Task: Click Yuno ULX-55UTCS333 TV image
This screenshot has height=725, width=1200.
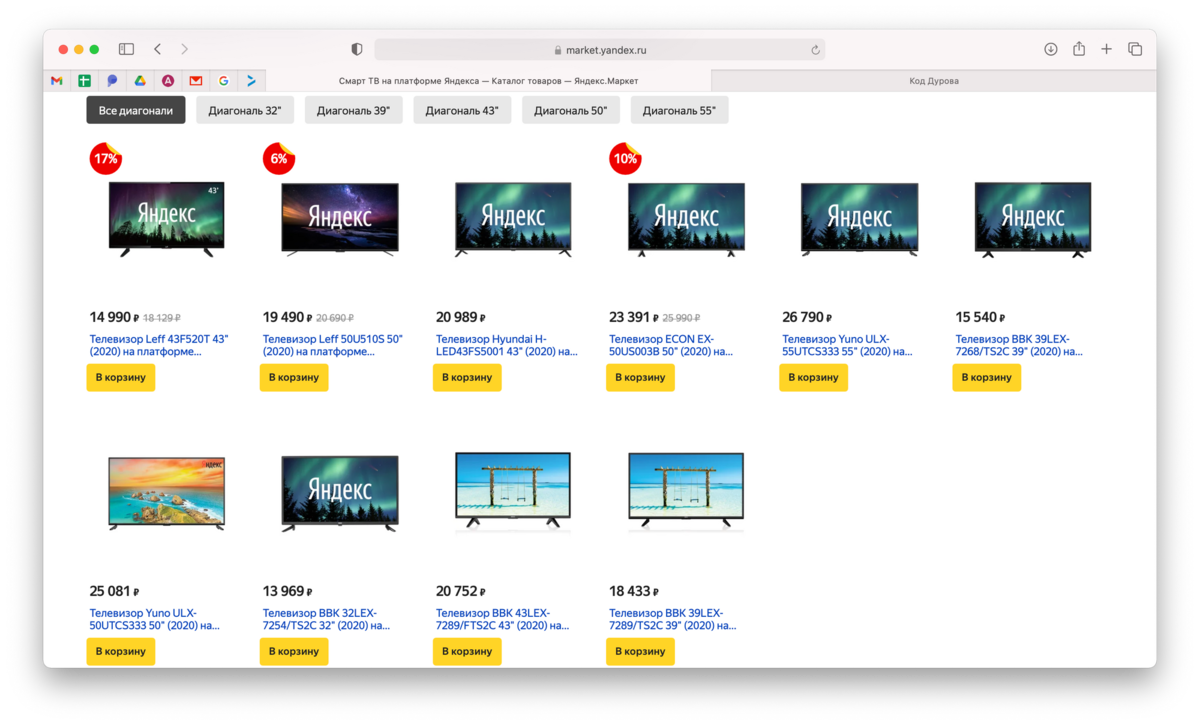Action: [x=860, y=220]
